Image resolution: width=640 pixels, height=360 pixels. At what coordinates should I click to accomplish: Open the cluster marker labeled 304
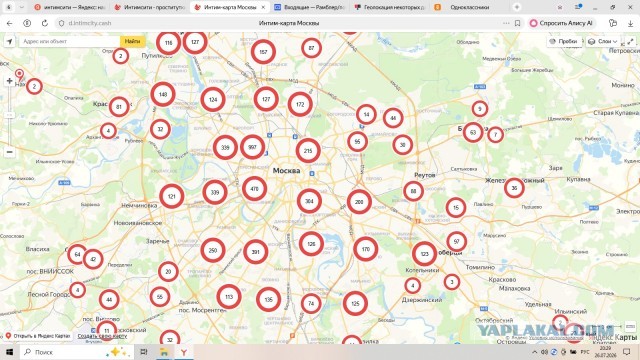pyautogui.click(x=309, y=201)
